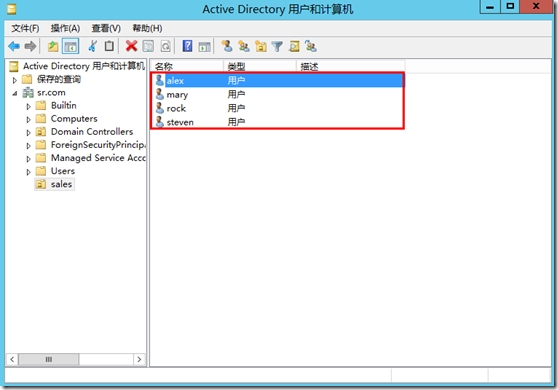Select root Active Directory 用户和计算机 node
This screenshot has width=558, height=390.
pos(84,66)
